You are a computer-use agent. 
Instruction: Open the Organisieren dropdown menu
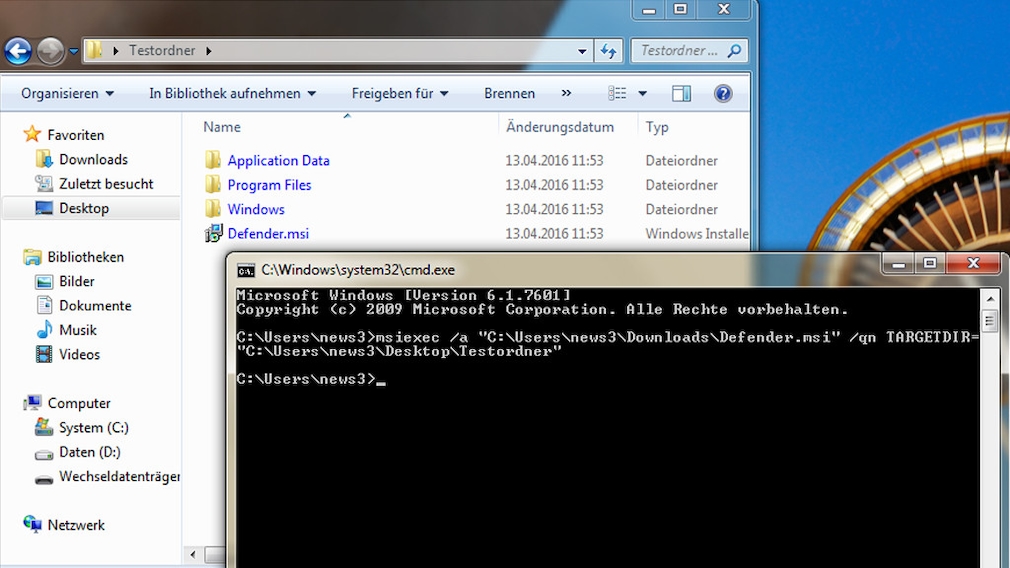pos(67,93)
